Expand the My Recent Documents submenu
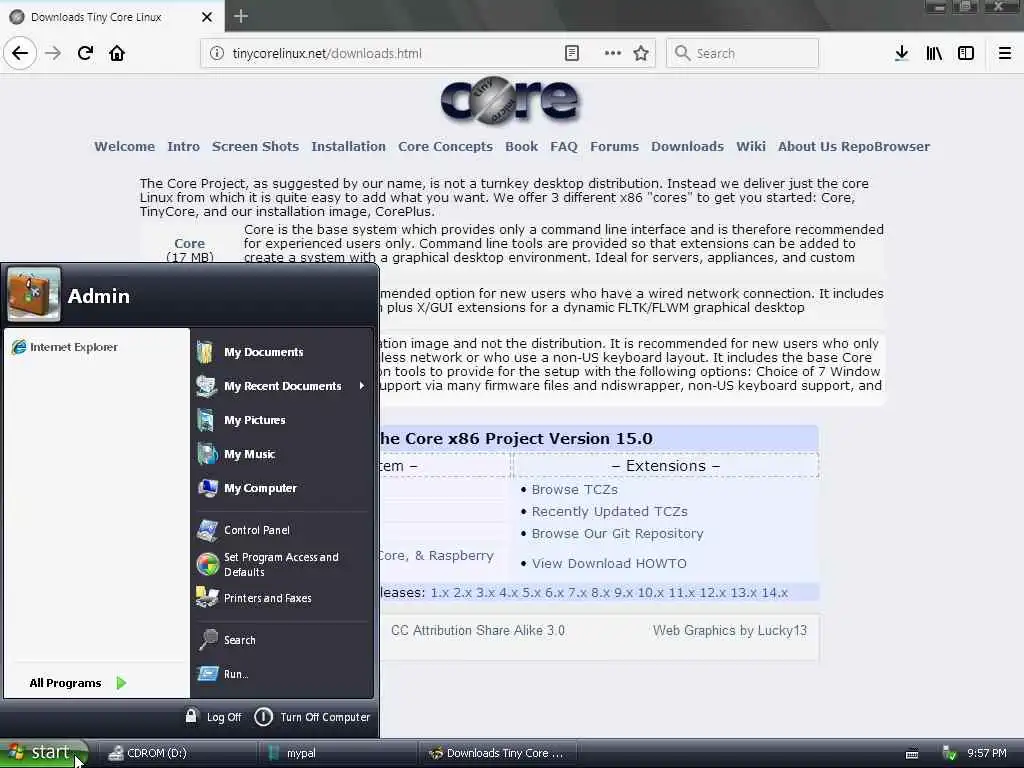Viewport: 1024px width, 768px height. (x=283, y=386)
